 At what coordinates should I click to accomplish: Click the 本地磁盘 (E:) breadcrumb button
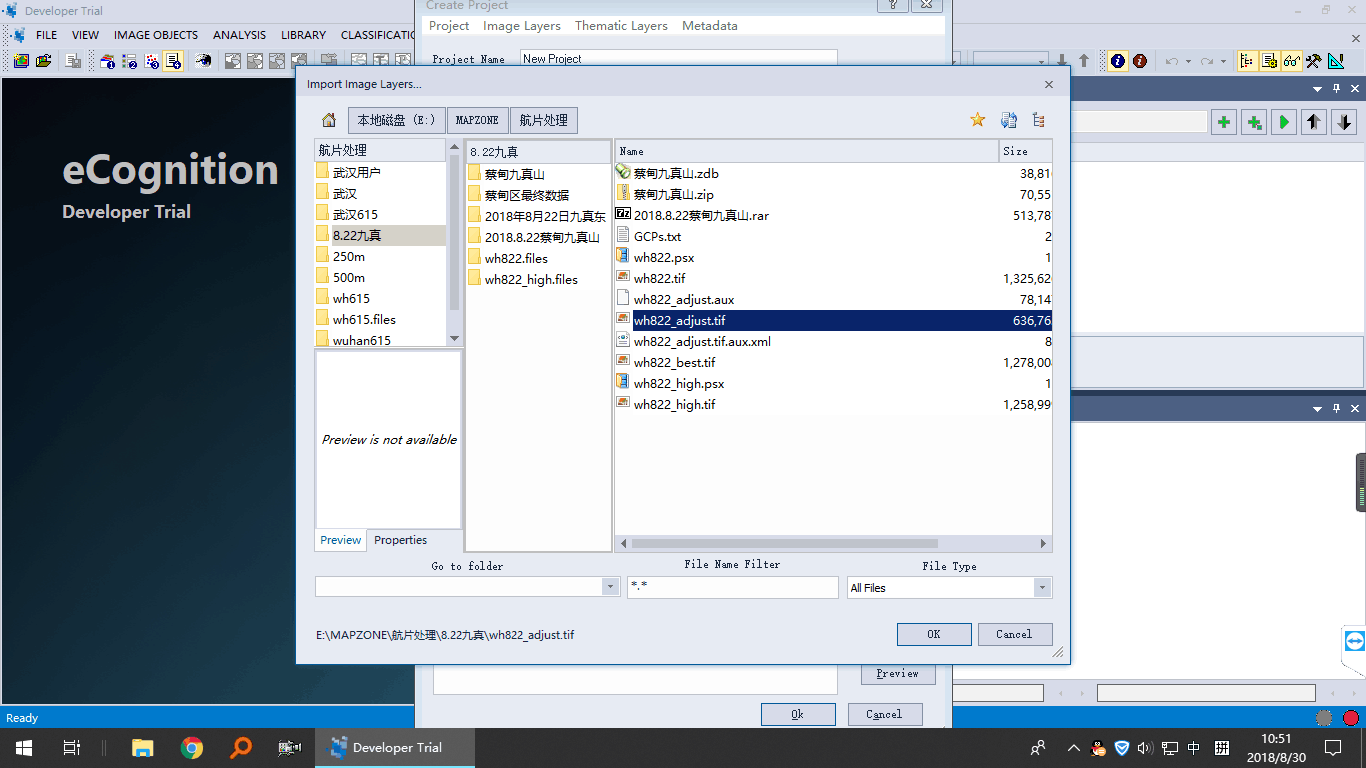[396, 120]
